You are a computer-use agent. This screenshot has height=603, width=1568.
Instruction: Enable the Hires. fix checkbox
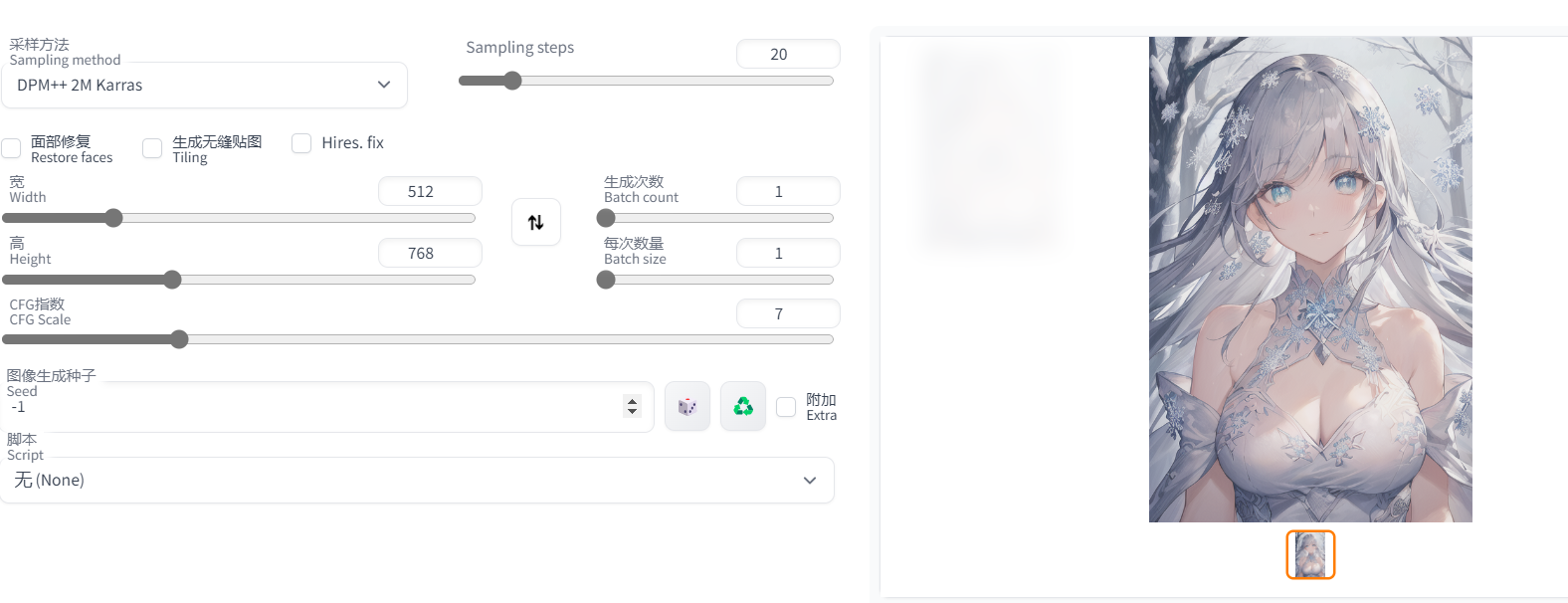tap(301, 143)
